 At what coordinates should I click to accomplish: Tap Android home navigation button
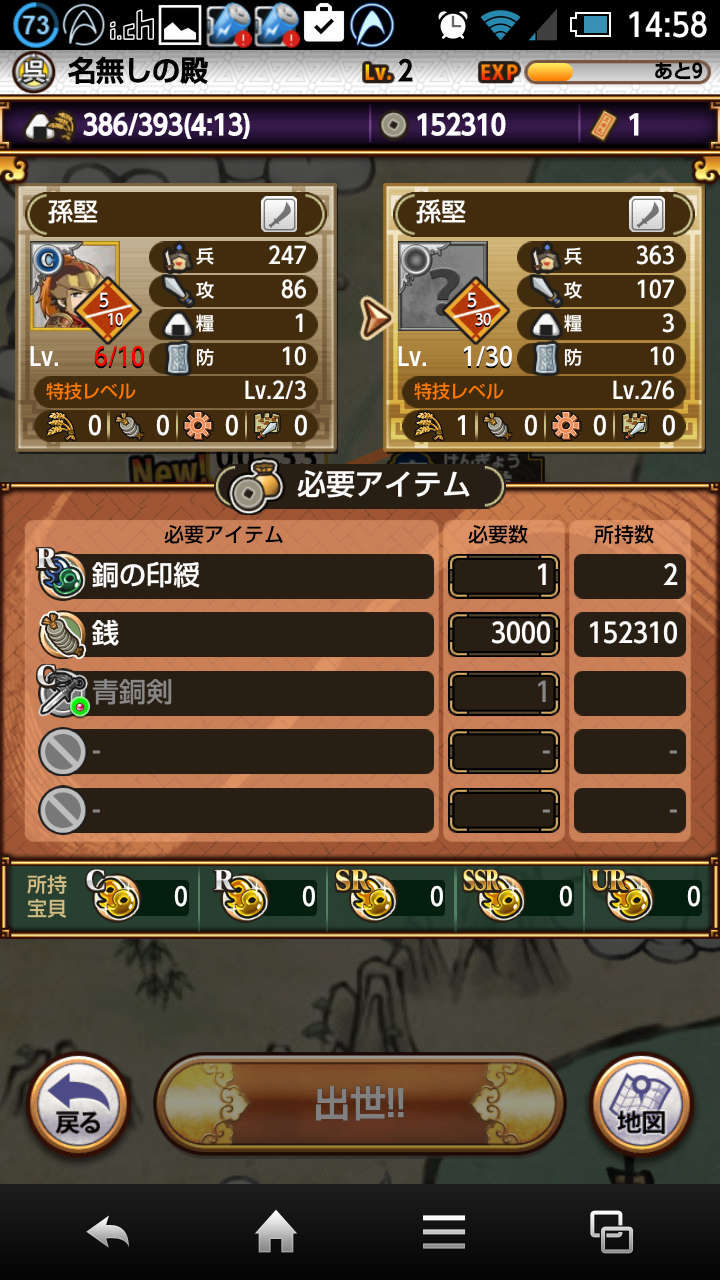276,1232
